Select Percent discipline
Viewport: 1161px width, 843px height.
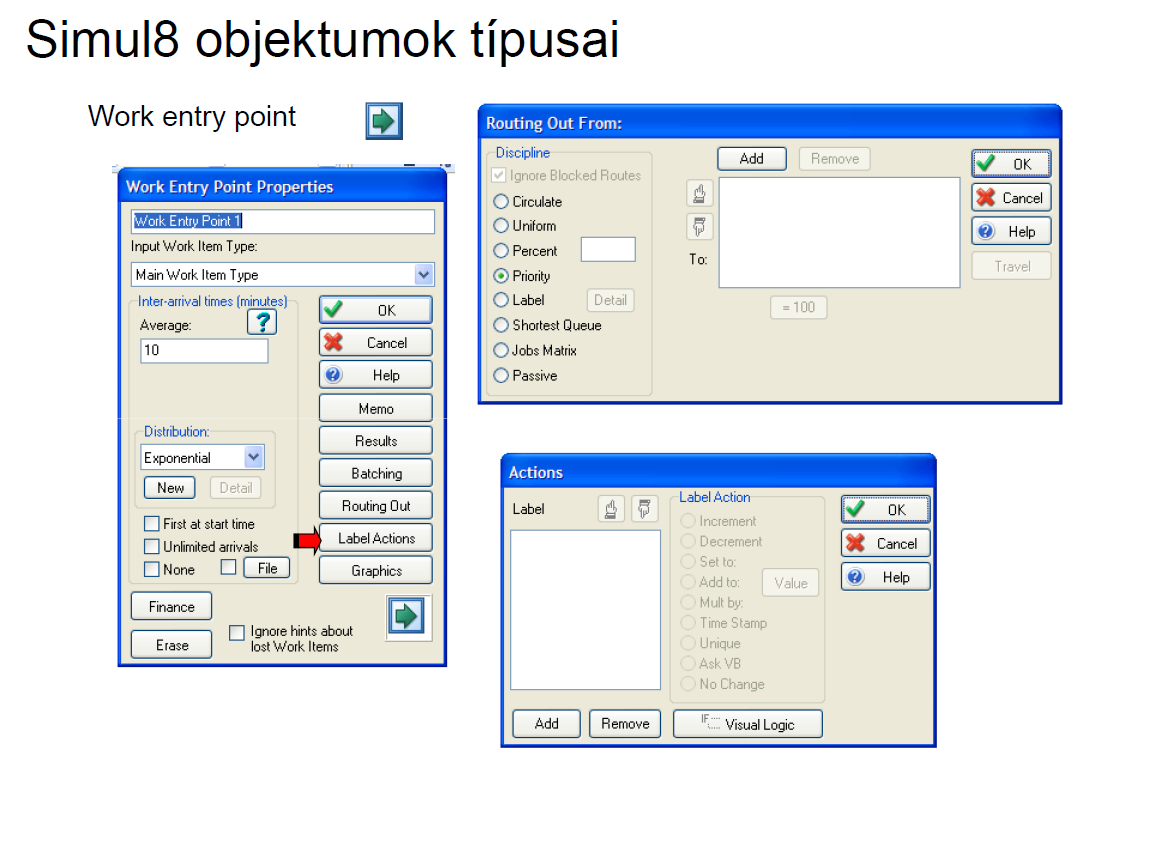(501, 251)
